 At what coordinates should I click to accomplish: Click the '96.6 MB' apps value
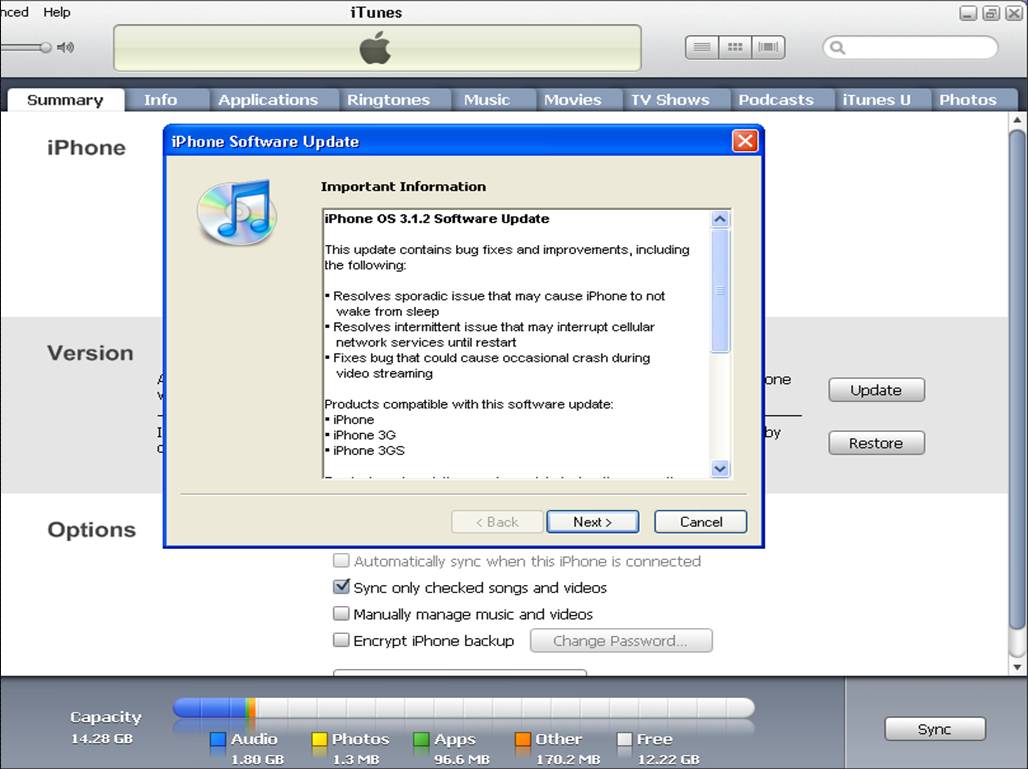[462, 759]
